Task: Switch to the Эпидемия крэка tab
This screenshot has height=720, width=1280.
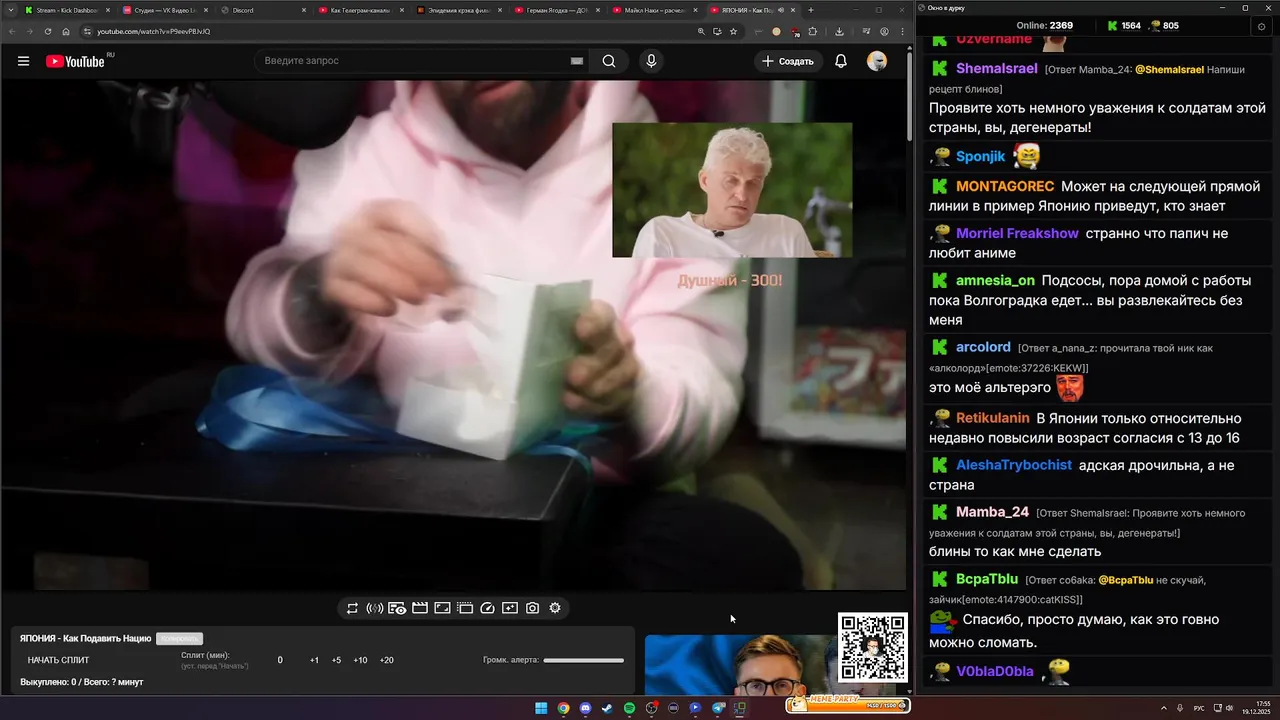Action: pos(458,10)
